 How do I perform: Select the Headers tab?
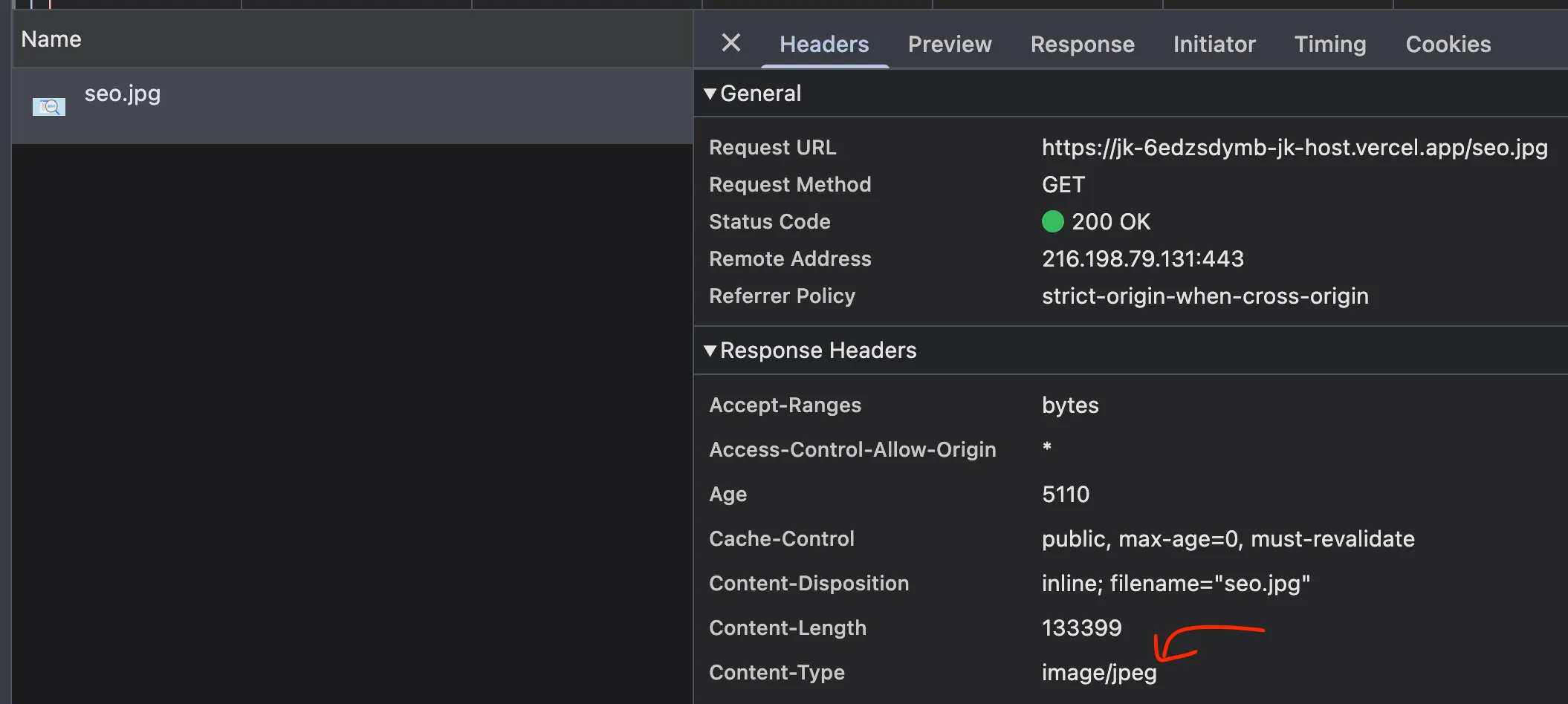(823, 45)
